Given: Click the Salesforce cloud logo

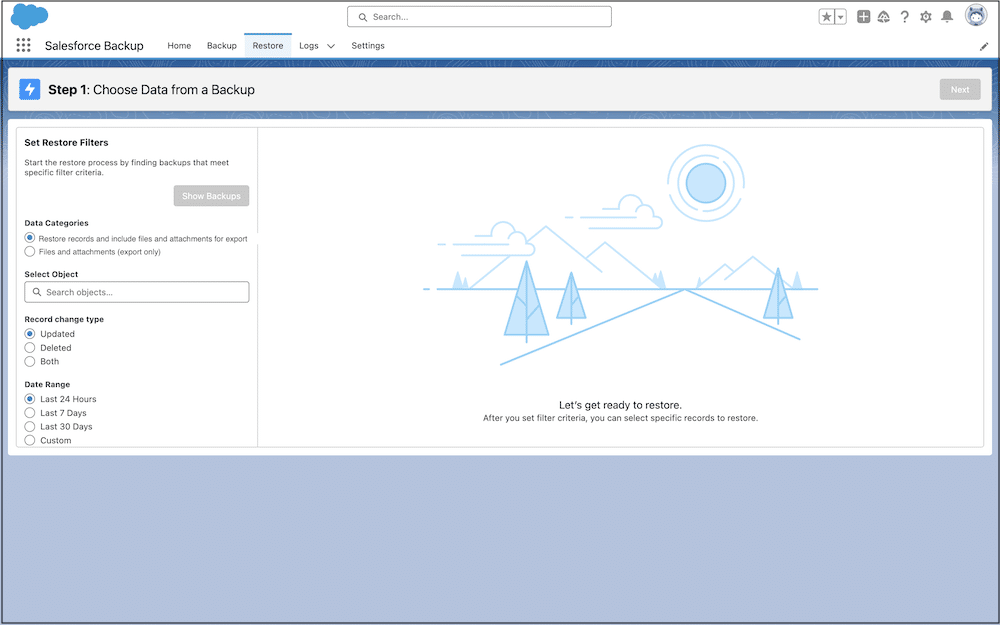Looking at the screenshot, I should 29,16.
